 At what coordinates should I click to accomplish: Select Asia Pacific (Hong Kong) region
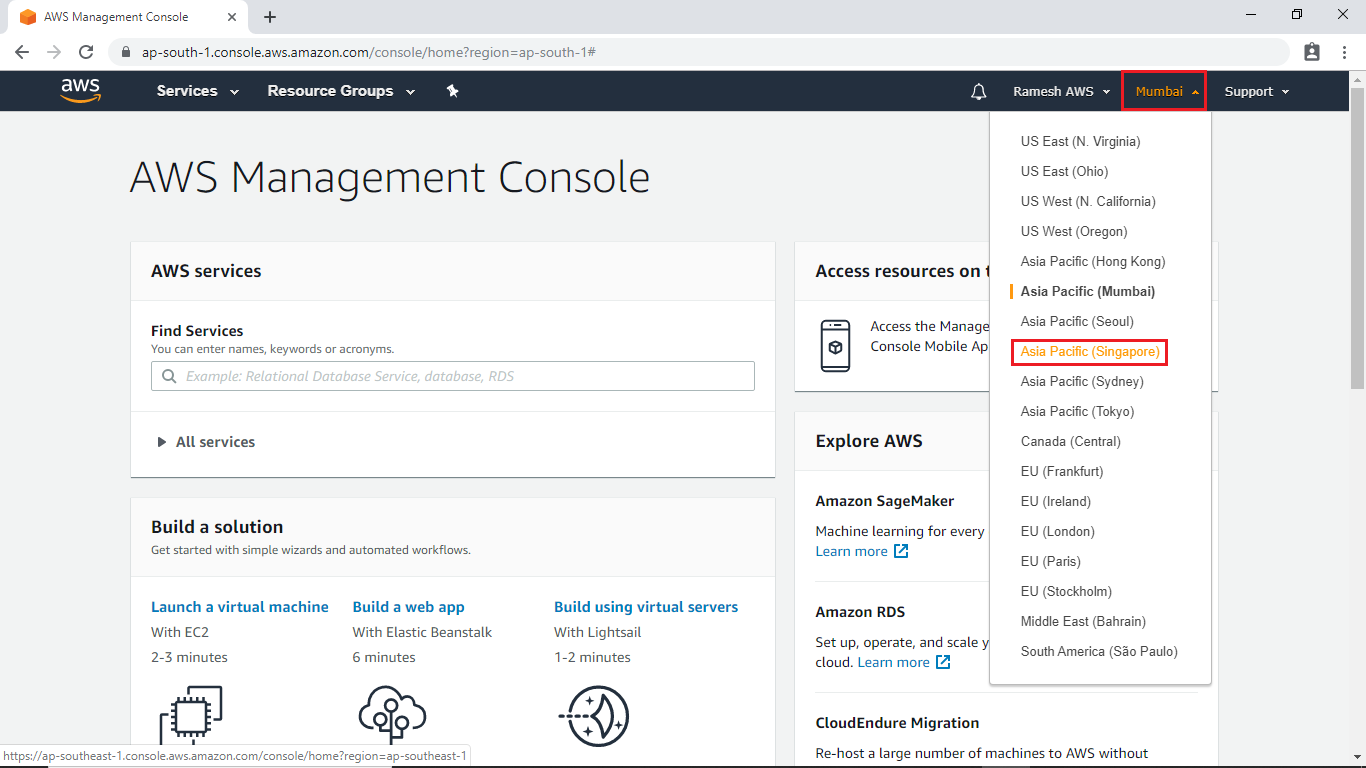click(1093, 262)
